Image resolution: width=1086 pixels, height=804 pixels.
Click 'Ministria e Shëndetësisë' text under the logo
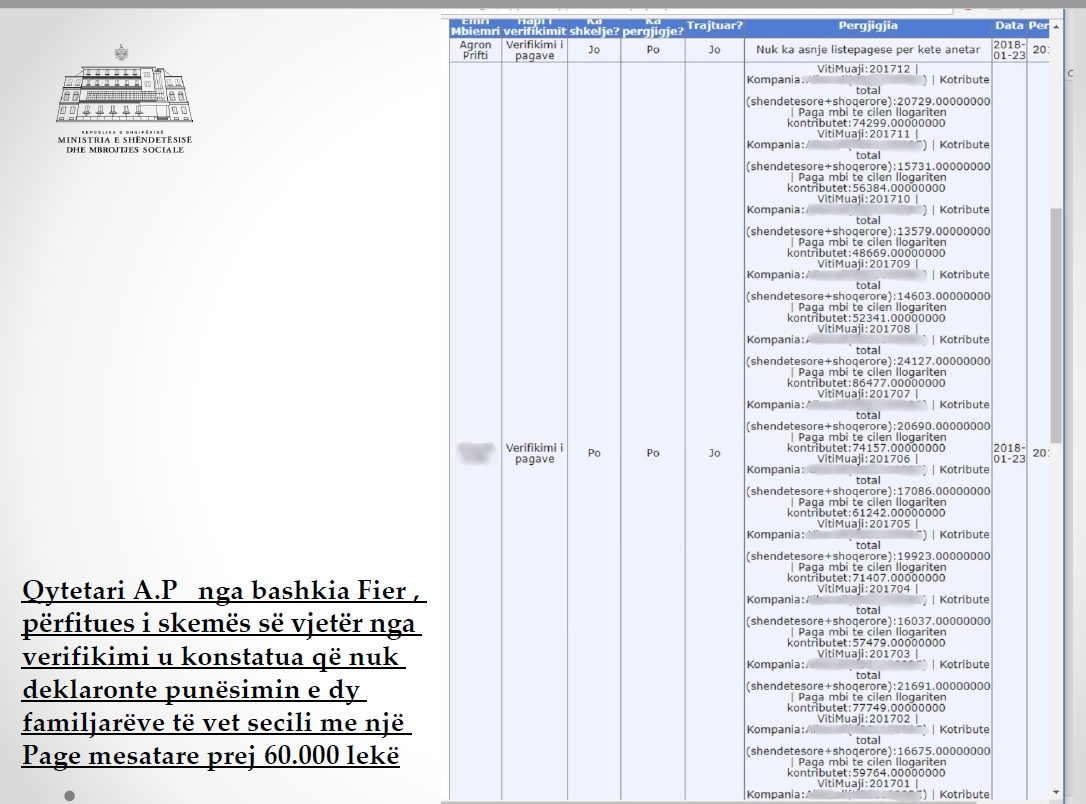click(124, 140)
